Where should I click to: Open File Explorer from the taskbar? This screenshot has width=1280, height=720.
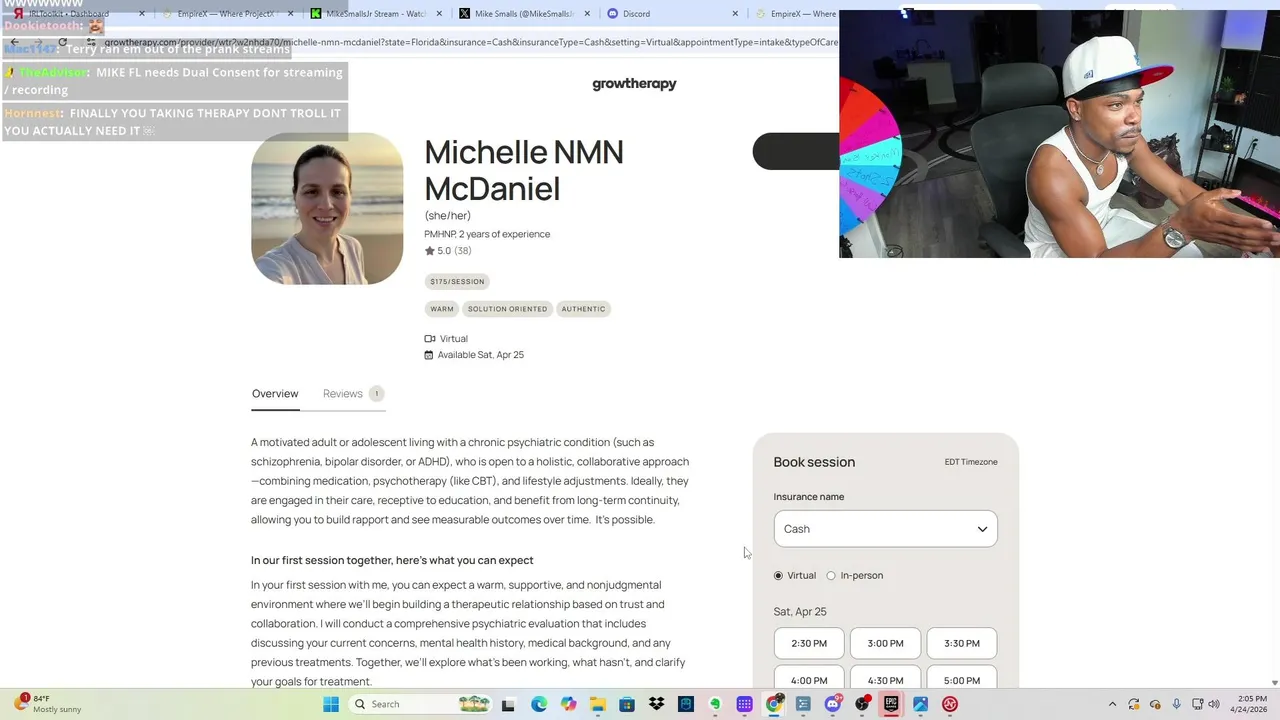[597, 704]
